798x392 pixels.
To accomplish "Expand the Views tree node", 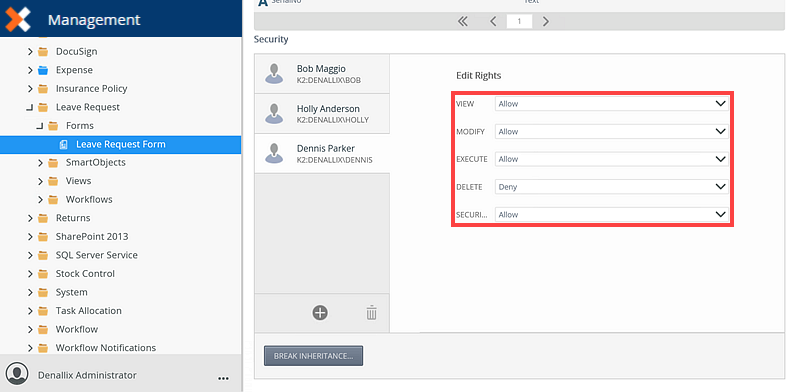I will click(41, 181).
